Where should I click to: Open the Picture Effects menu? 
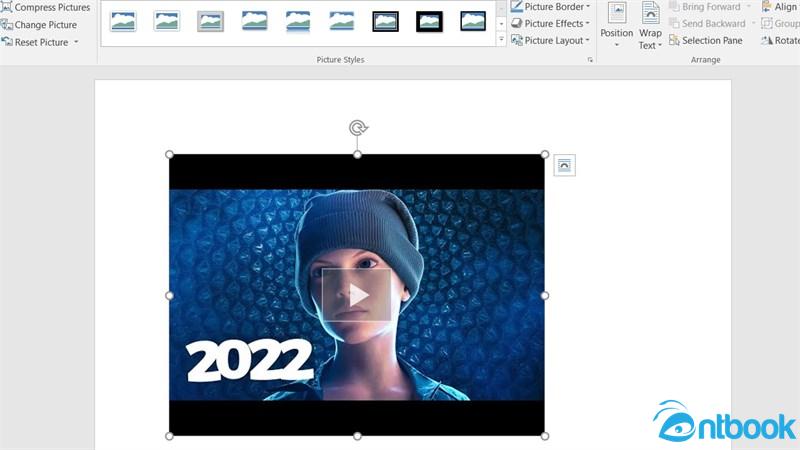(551, 23)
